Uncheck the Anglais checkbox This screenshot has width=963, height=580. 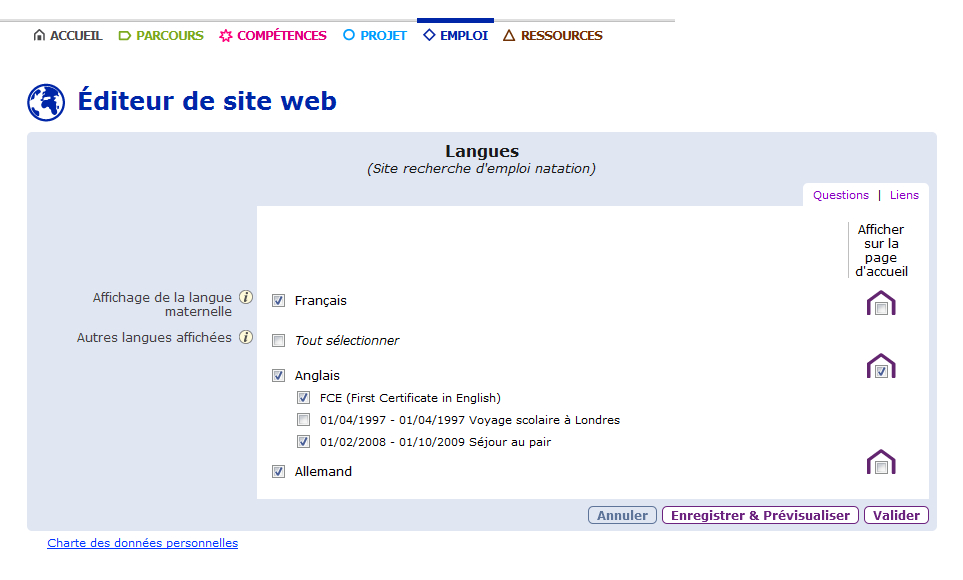point(279,375)
